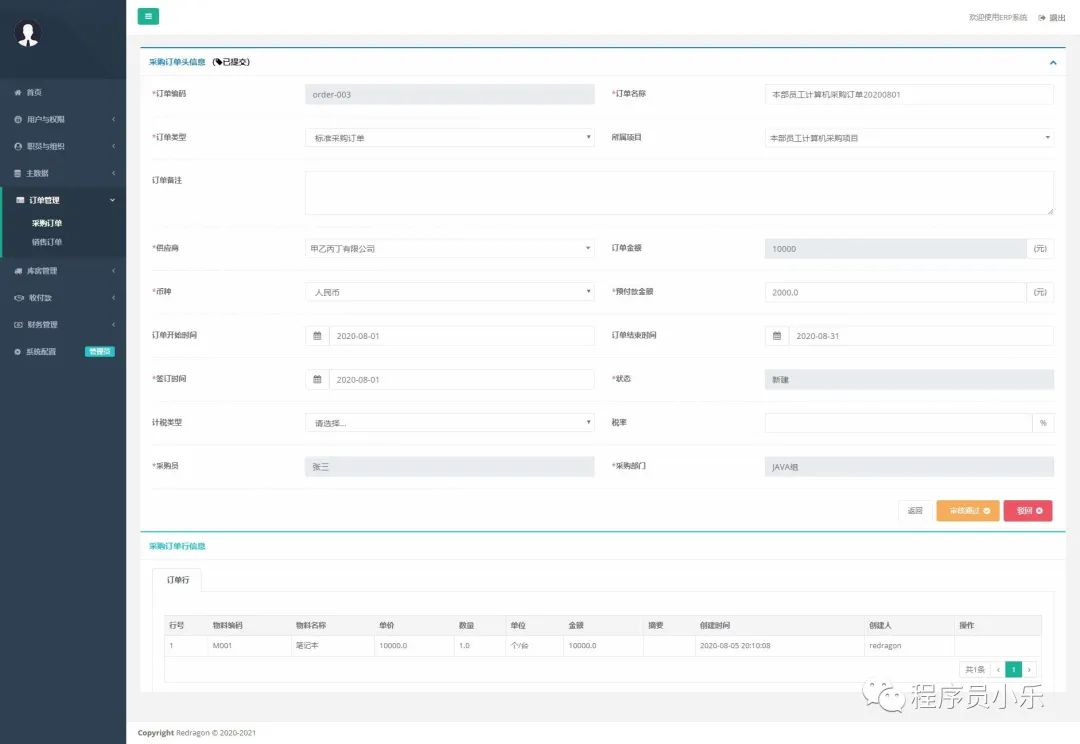The image size is (1080, 744).
Task: Click the 订单金额 field showing 10000
Action: [895, 249]
